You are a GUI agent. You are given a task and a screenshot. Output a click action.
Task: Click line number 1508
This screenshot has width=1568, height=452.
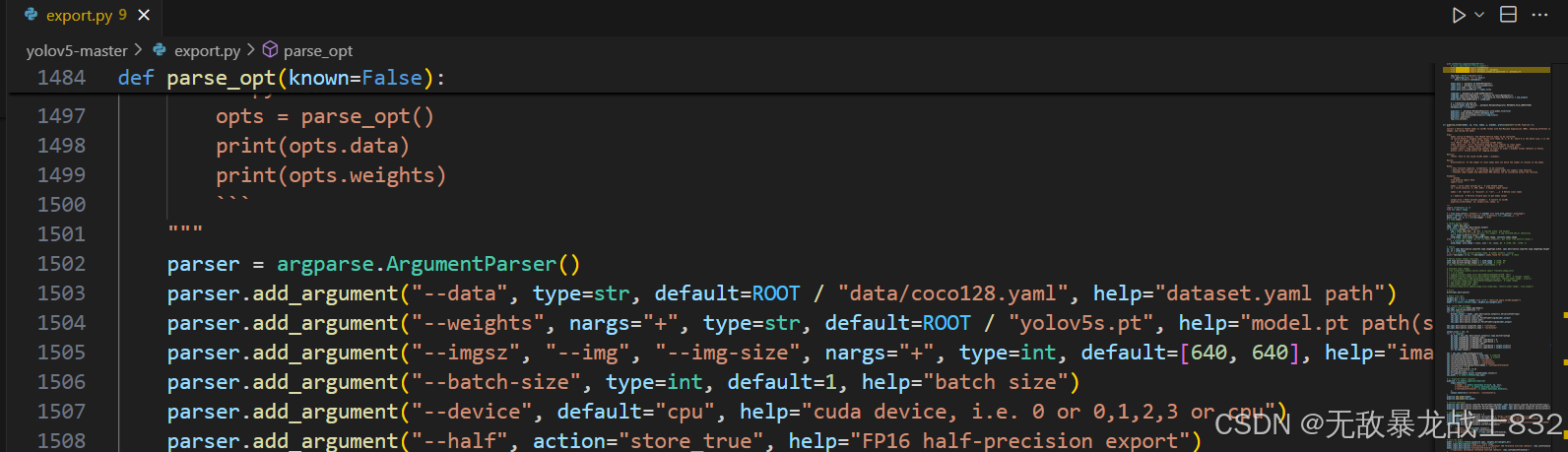pos(61,441)
